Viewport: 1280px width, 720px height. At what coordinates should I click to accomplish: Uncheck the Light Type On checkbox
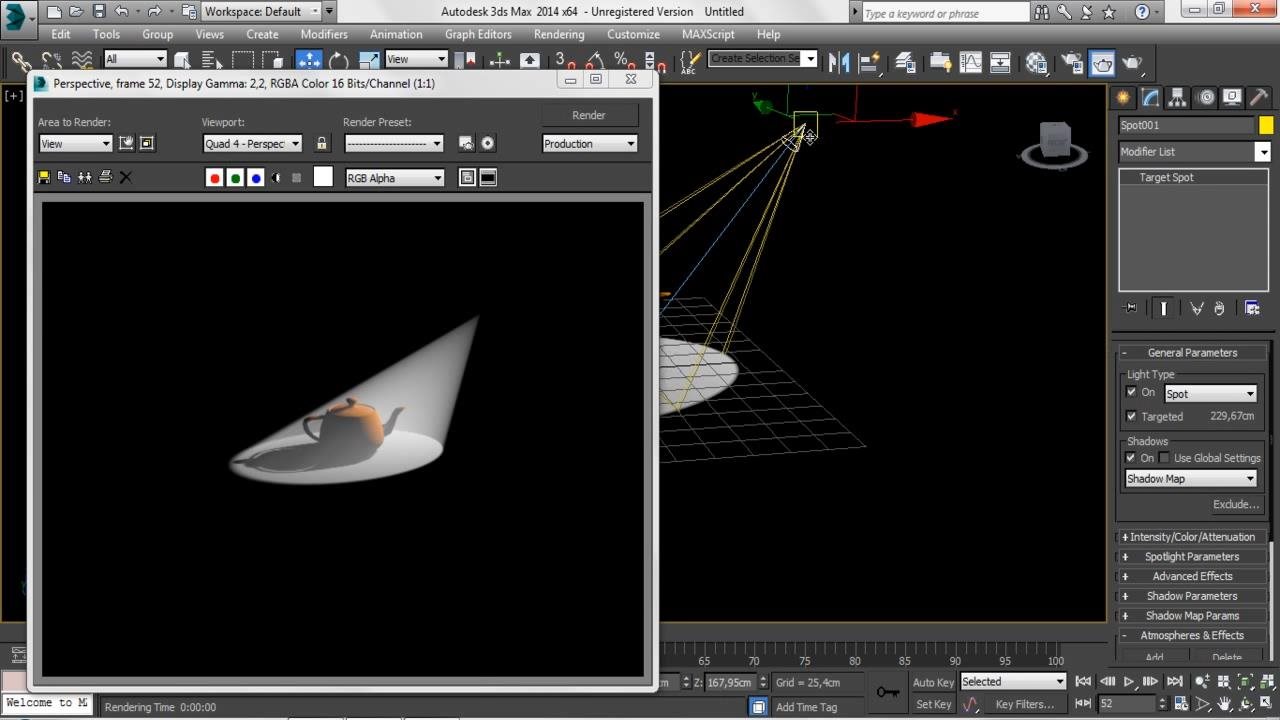pyautogui.click(x=1131, y=392)
